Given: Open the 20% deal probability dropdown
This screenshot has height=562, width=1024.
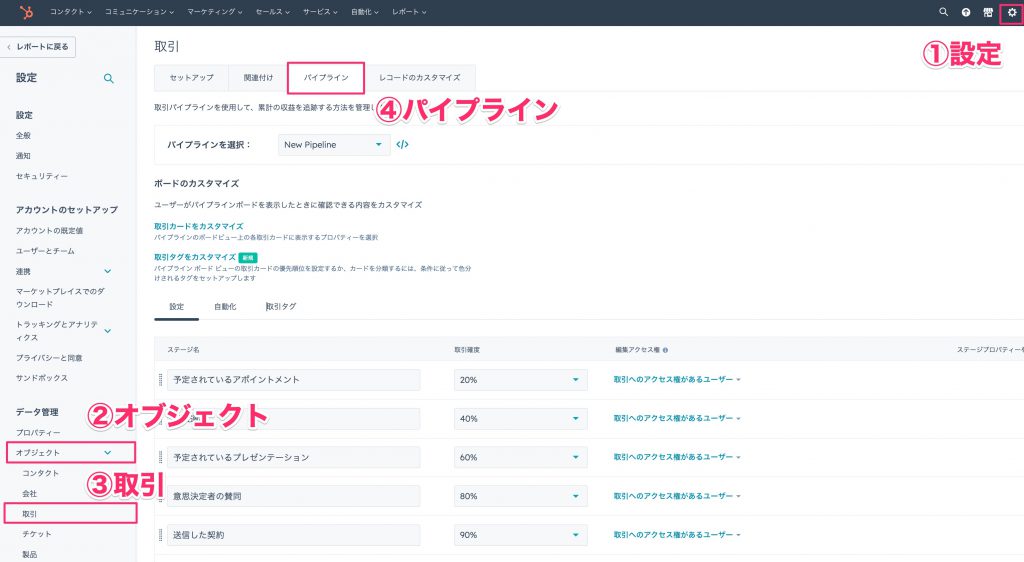Looking at the screenshot, I should (520, 379).
